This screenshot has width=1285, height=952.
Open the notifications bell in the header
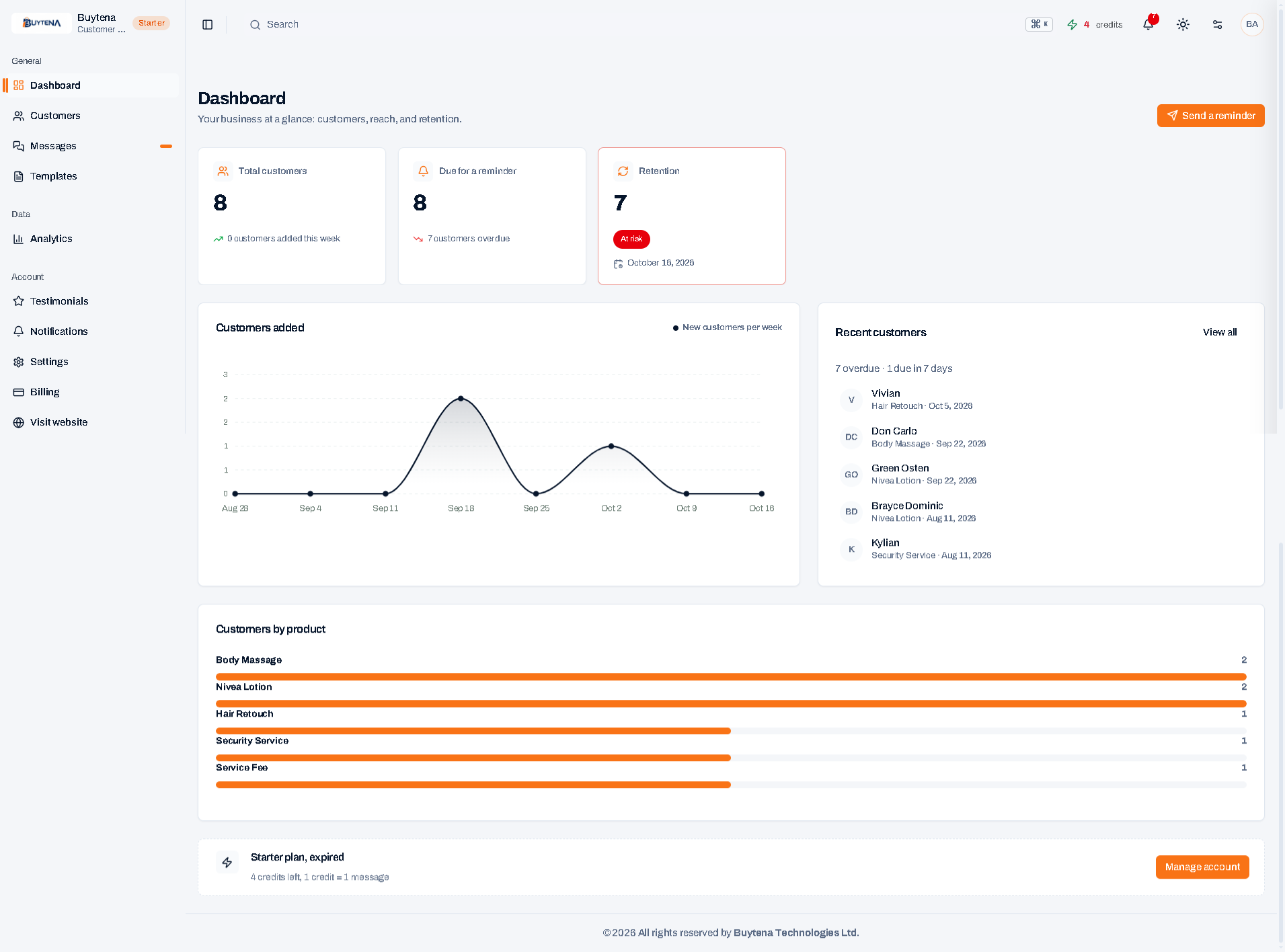coord(1148,25)
